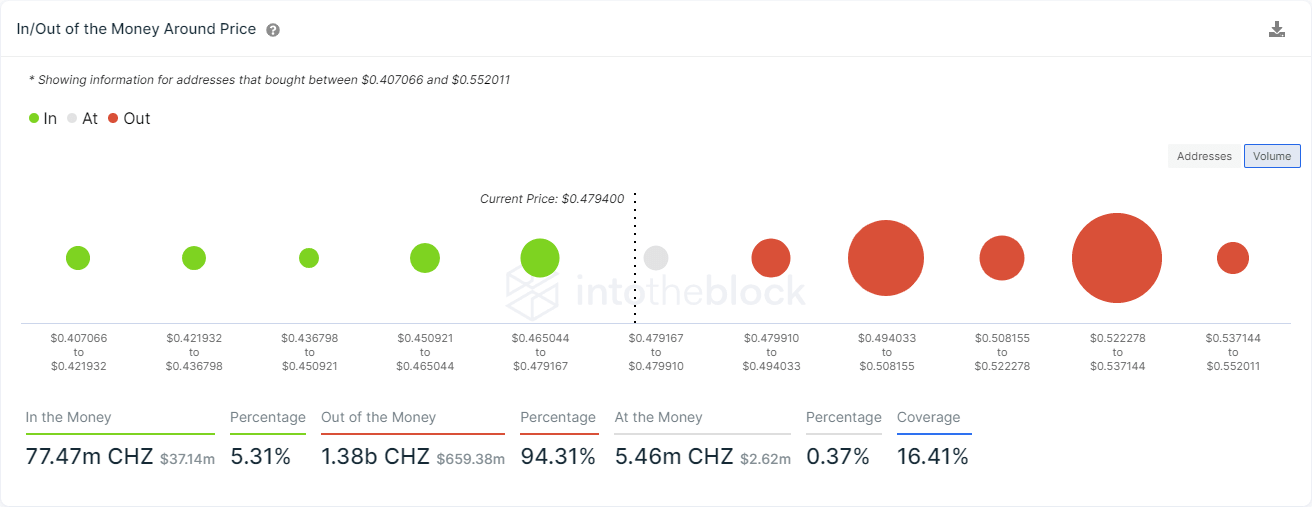Click the red bubble for $0.494033 to $0.508155
This screenshot has height=507, width=1312.
click(x=885, y=258)
